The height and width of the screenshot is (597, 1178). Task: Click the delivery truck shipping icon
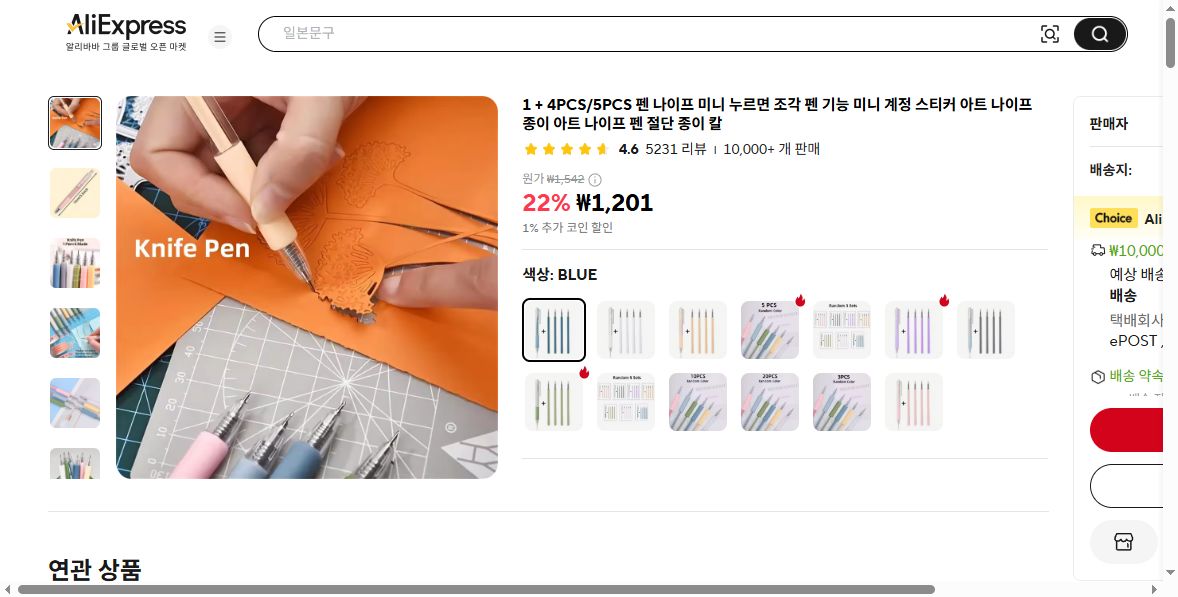coord(1098,251)
